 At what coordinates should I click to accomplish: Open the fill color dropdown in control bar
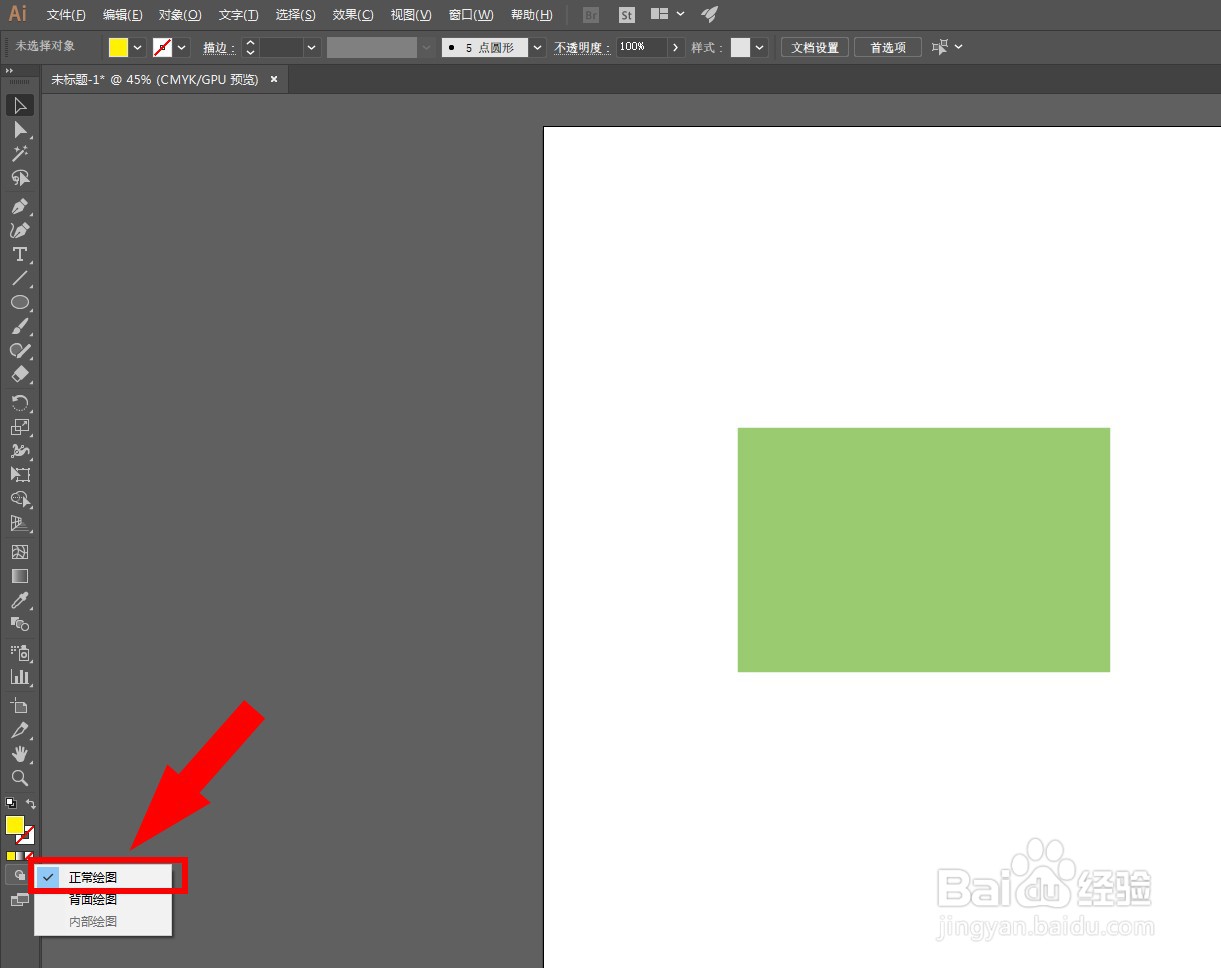(x=138, y=47)
